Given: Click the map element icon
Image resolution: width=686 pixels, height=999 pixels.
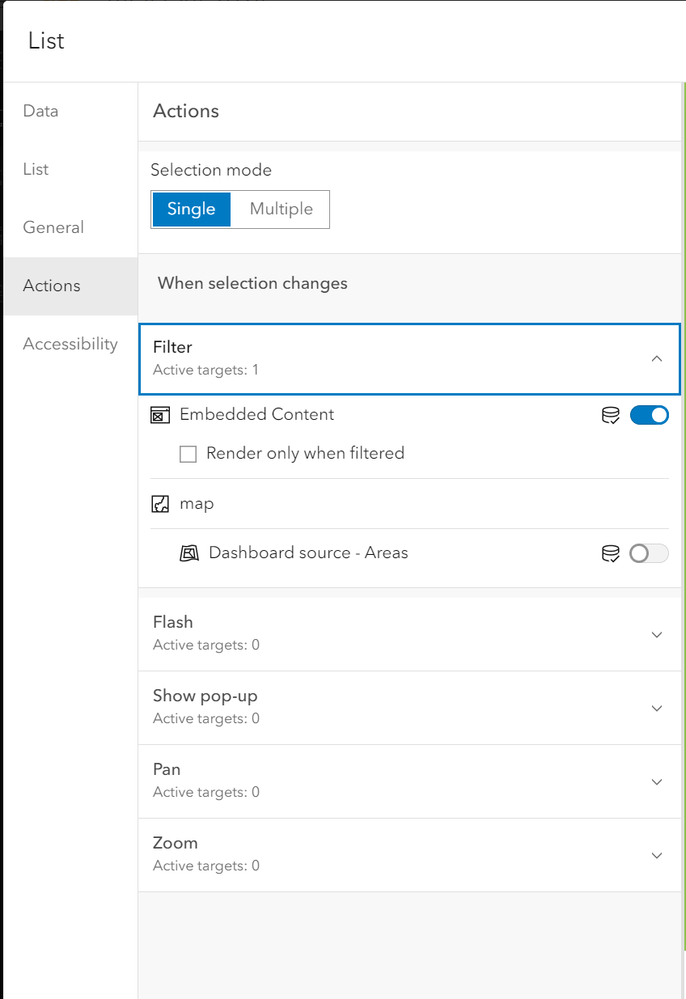Looking at the screenshot, I should click(160, 504).
